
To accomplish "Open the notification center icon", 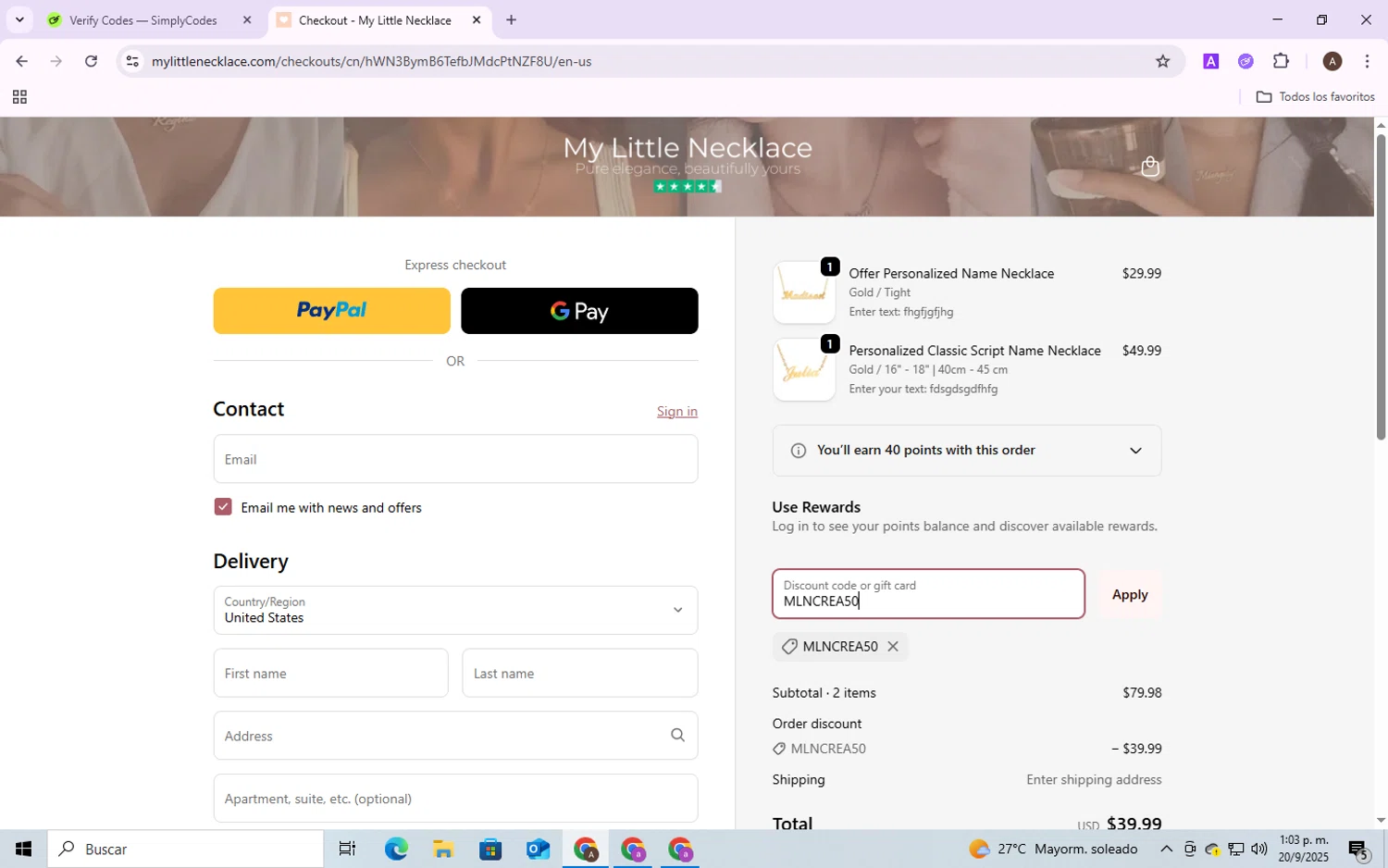I will click(x=1357, y=849).
